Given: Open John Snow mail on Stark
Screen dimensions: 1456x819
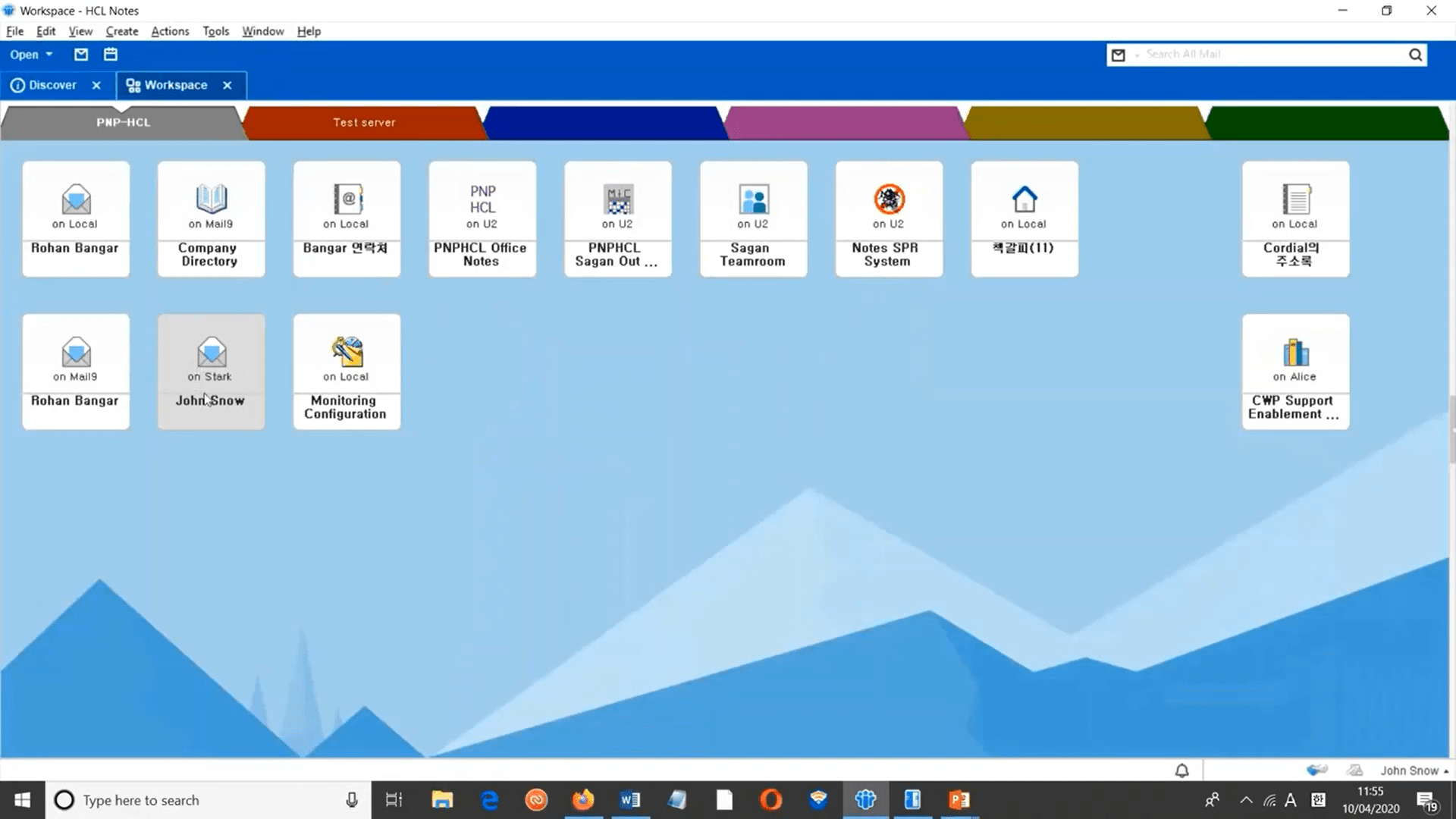Looking at the screenshot, I should click(211, 372).
